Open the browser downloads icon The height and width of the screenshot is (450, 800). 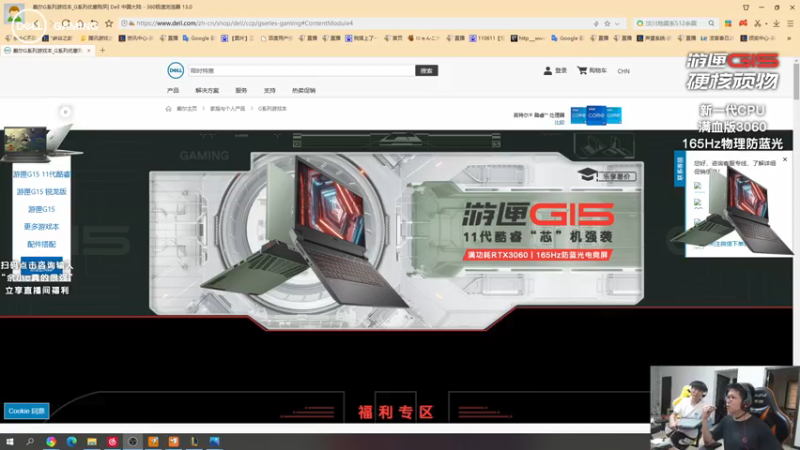776,23
